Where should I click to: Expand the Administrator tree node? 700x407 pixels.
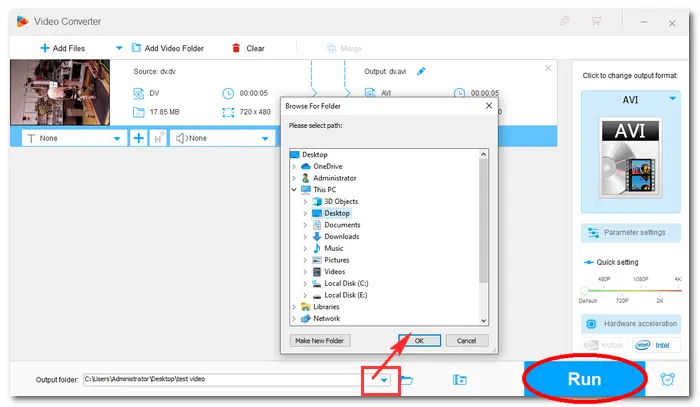(294, 178)
